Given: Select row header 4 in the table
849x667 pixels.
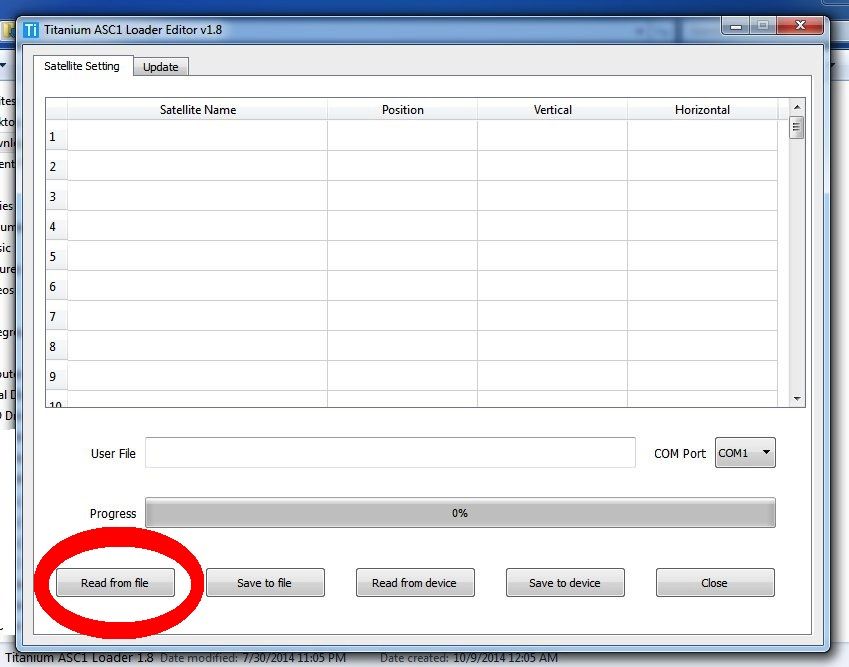Looking at the screenshot, I should point(56,226).
